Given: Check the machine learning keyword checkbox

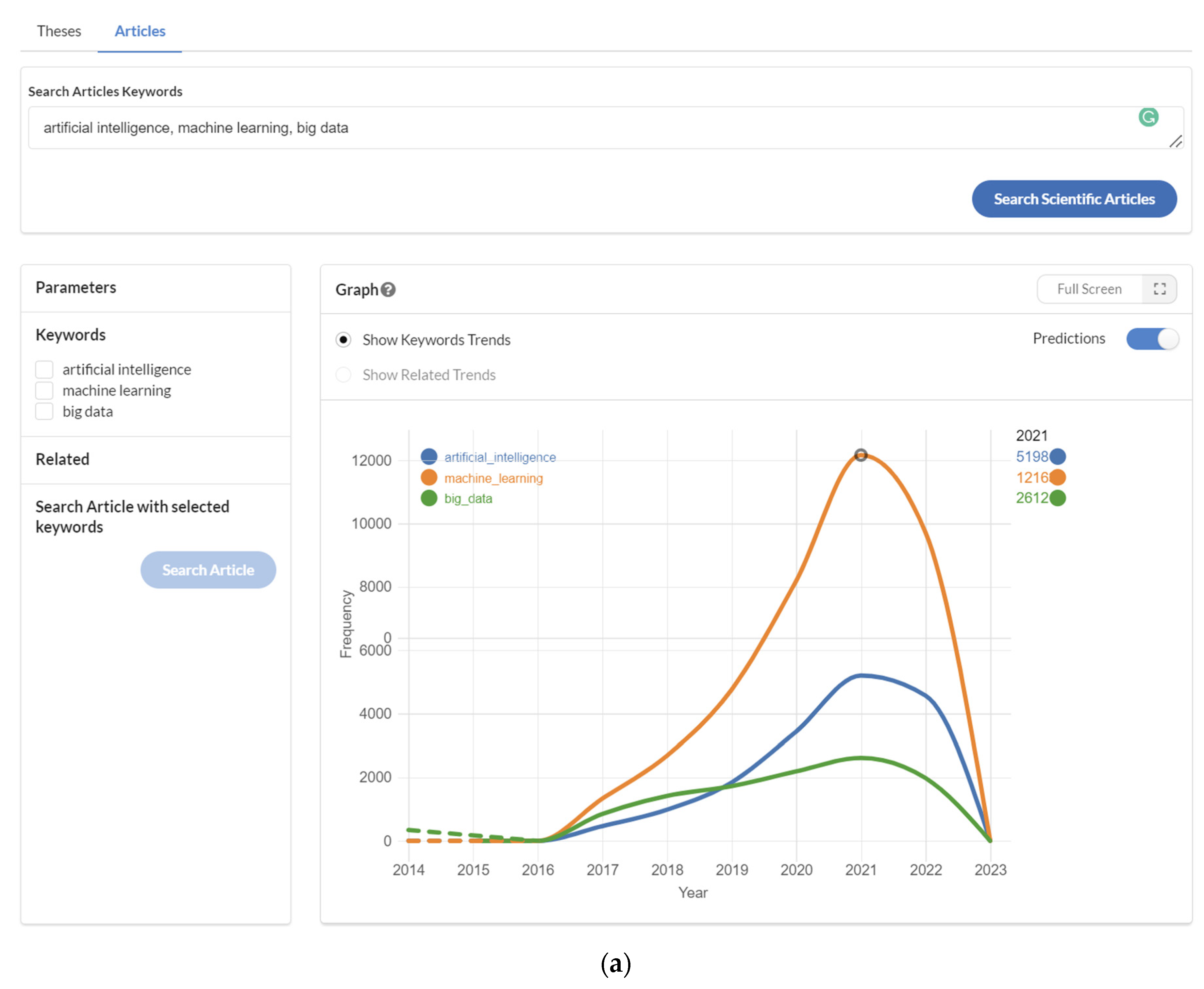Looking at the screenshot, I should click(44, 390).
